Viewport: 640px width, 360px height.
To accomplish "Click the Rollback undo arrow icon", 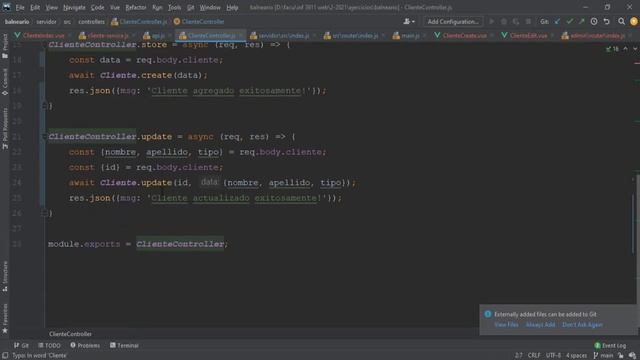I will pos(607,22).
